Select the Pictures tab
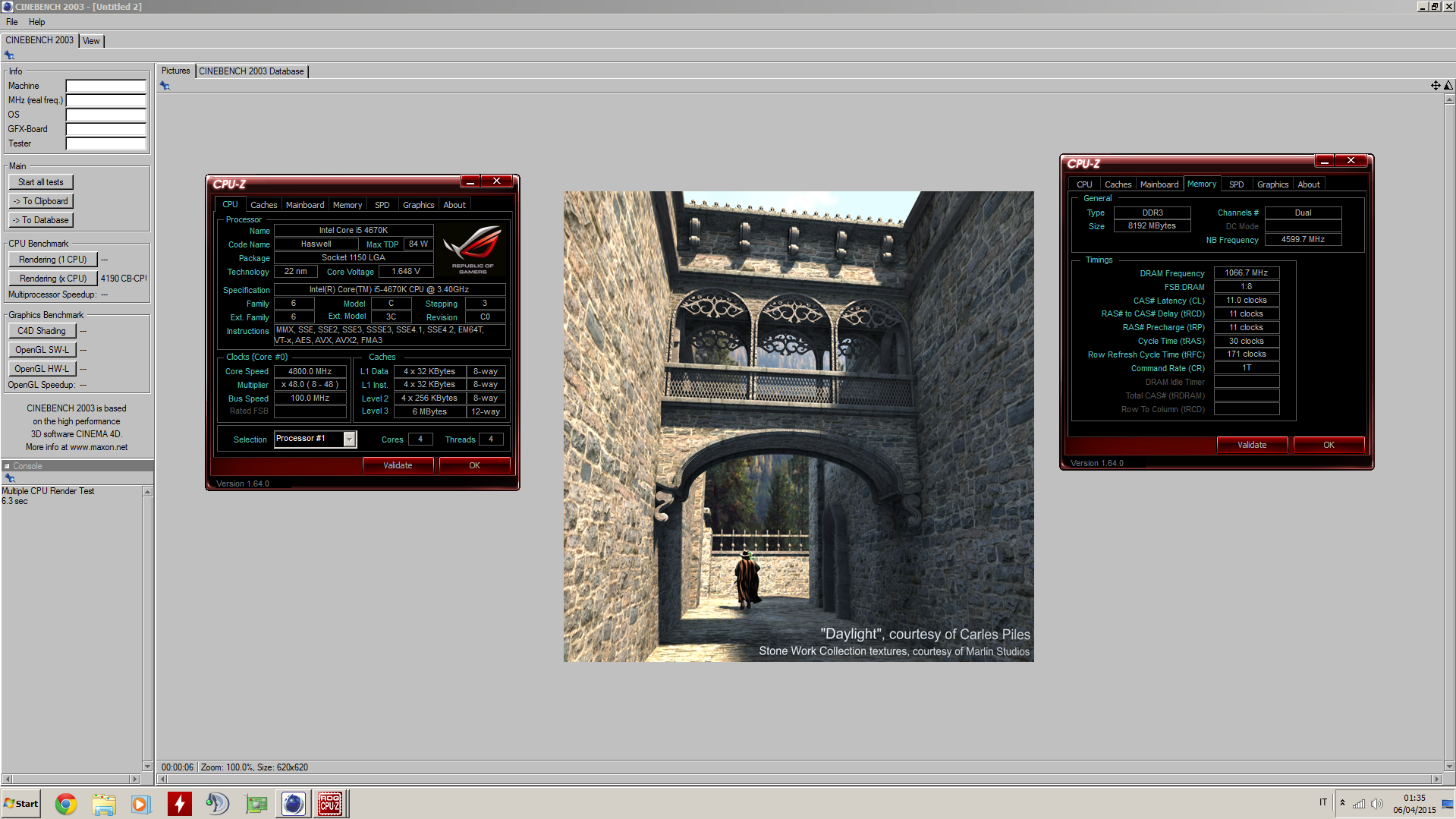Image resolution: width=1456 pixels, height=819 pixels. point(175,71)
